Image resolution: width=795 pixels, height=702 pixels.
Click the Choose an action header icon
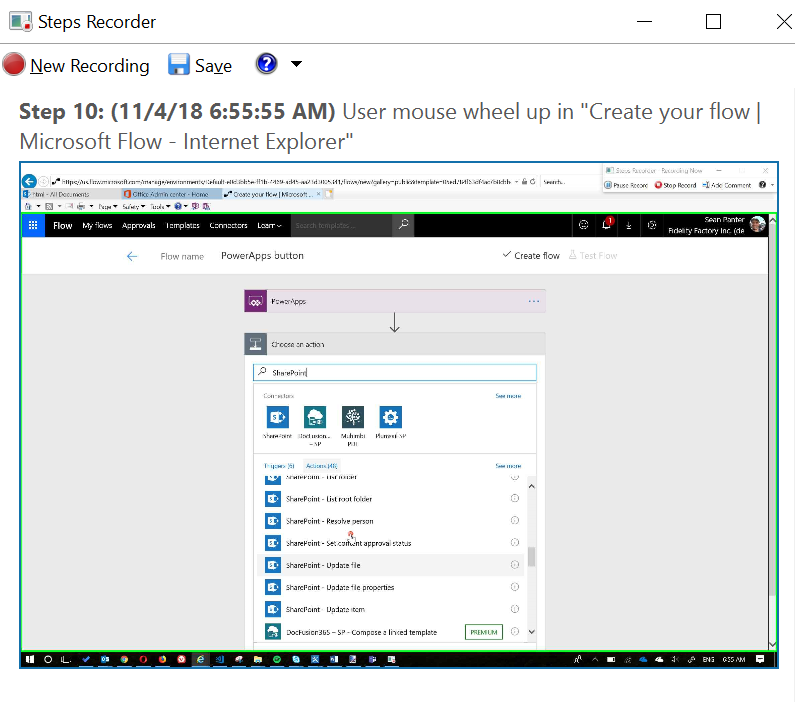click(x=256, y=344)
